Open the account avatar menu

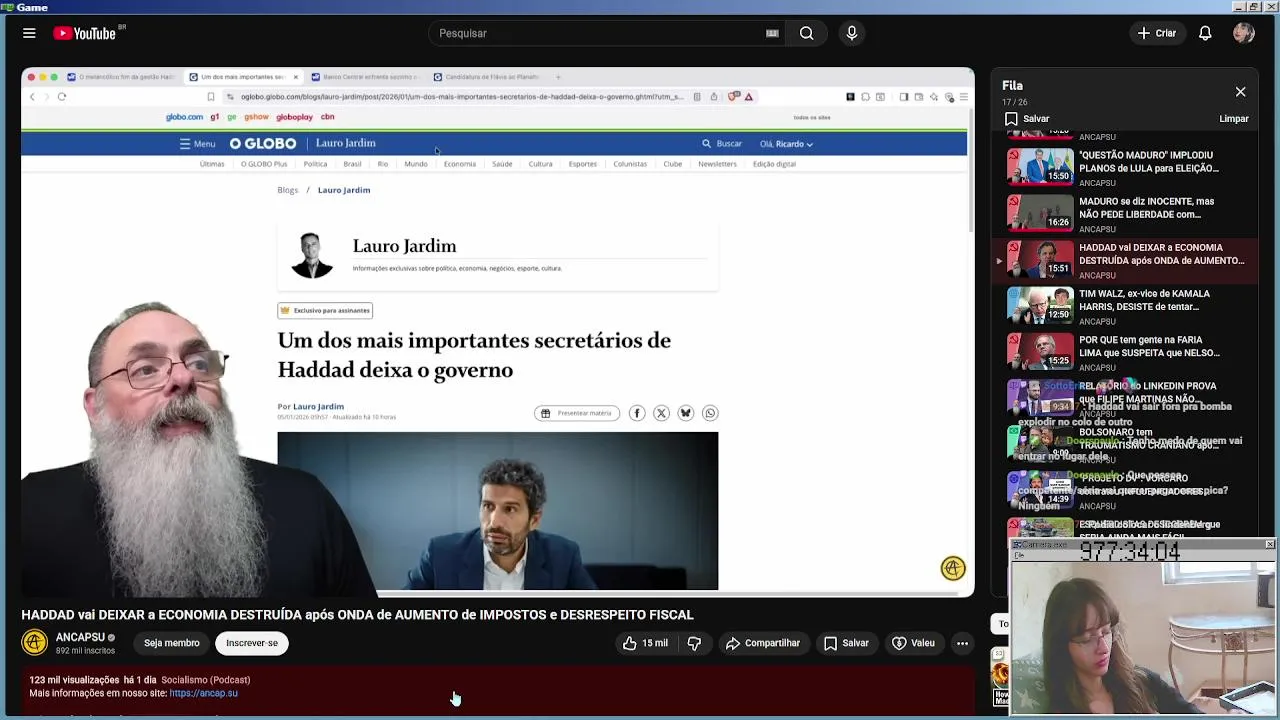pos(1244,33)
